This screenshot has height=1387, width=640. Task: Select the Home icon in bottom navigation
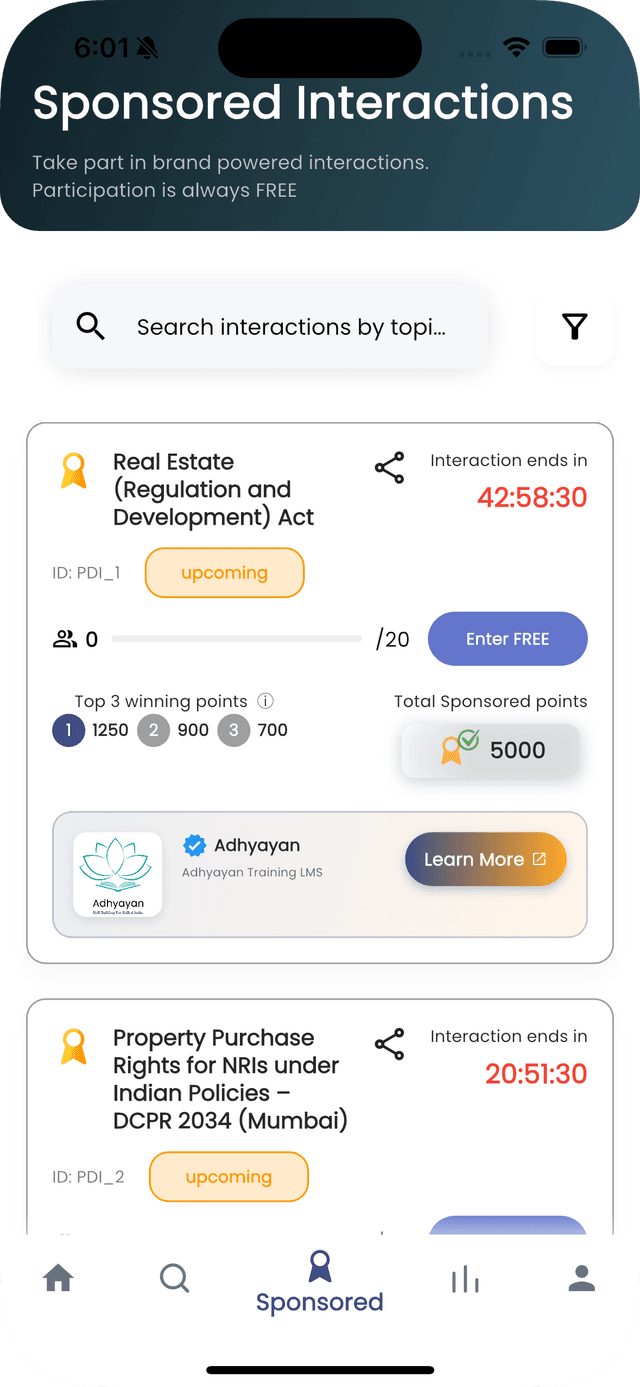[x=58, y=1278]
